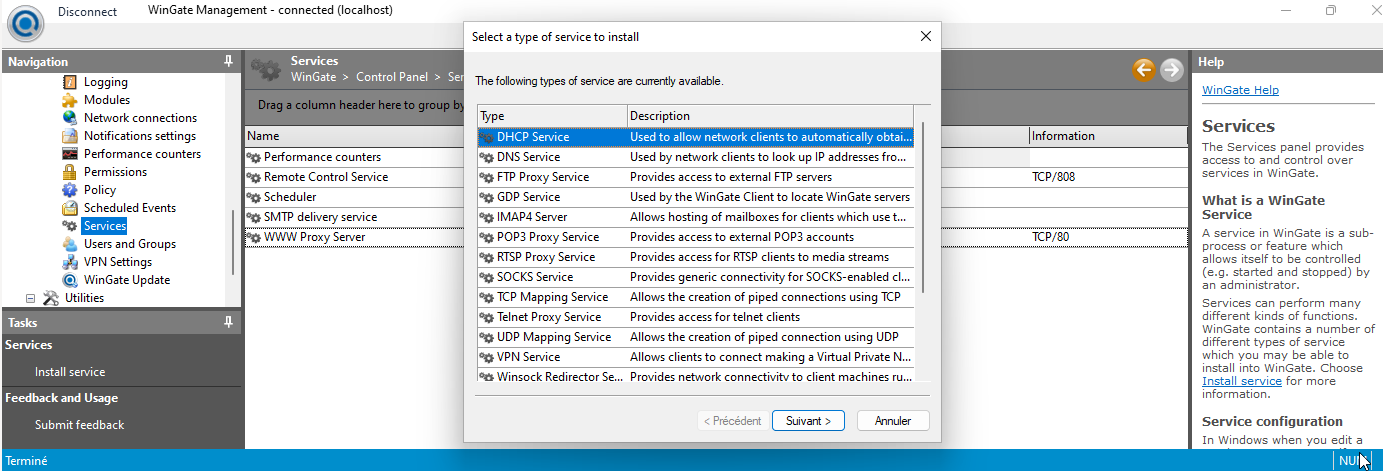Image resolution: width=1383 pixels, height=471 pixels.
Task: Click the Performance counters icon in Navigation tree
Action: tap(70, 154)
